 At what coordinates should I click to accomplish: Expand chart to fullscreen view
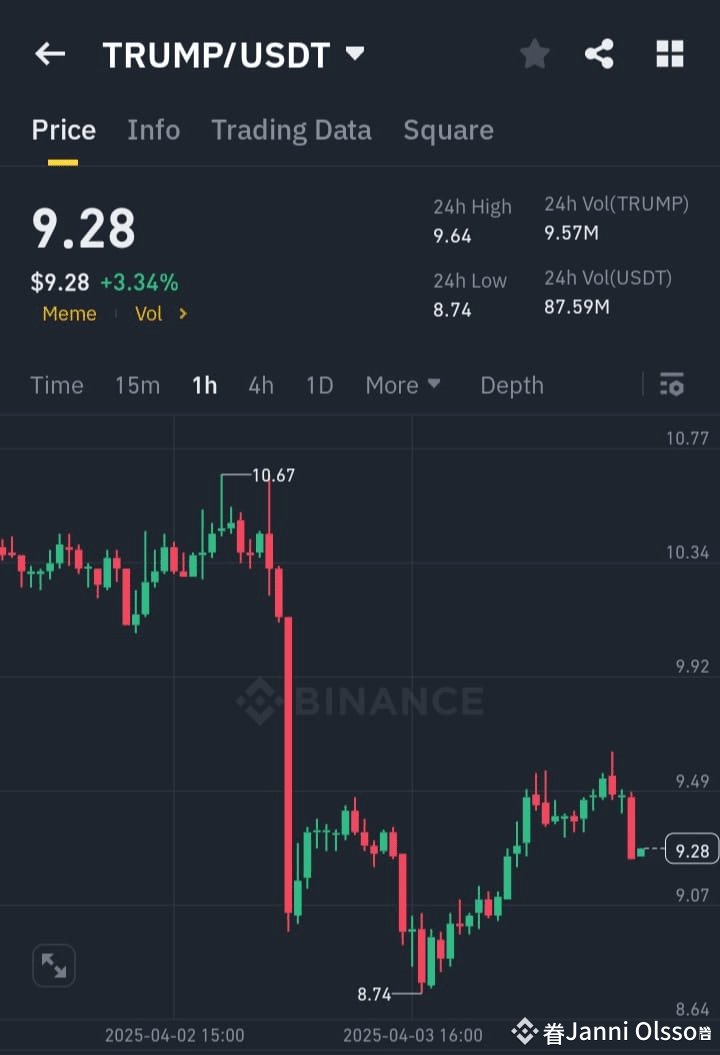pyautogui.click(x=54, y=965)
